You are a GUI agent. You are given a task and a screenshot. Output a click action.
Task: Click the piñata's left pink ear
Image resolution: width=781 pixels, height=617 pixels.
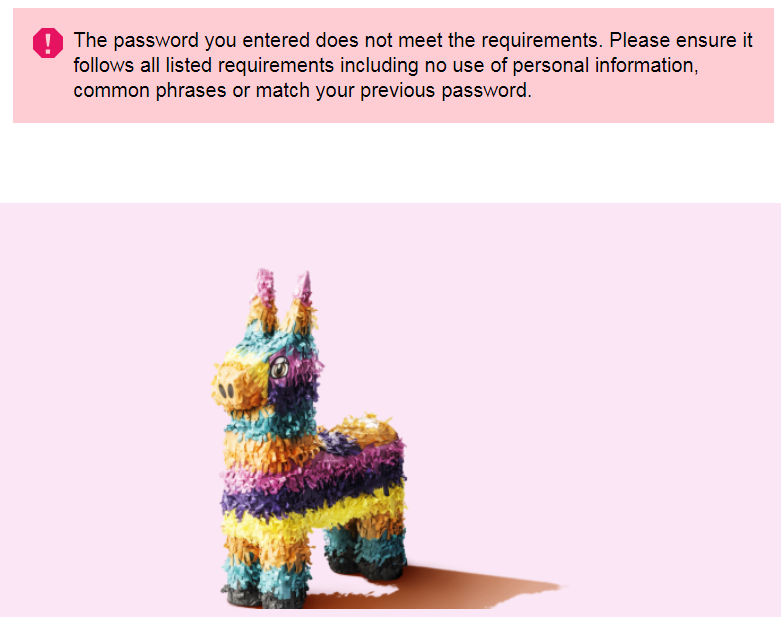tap(265, 288)
